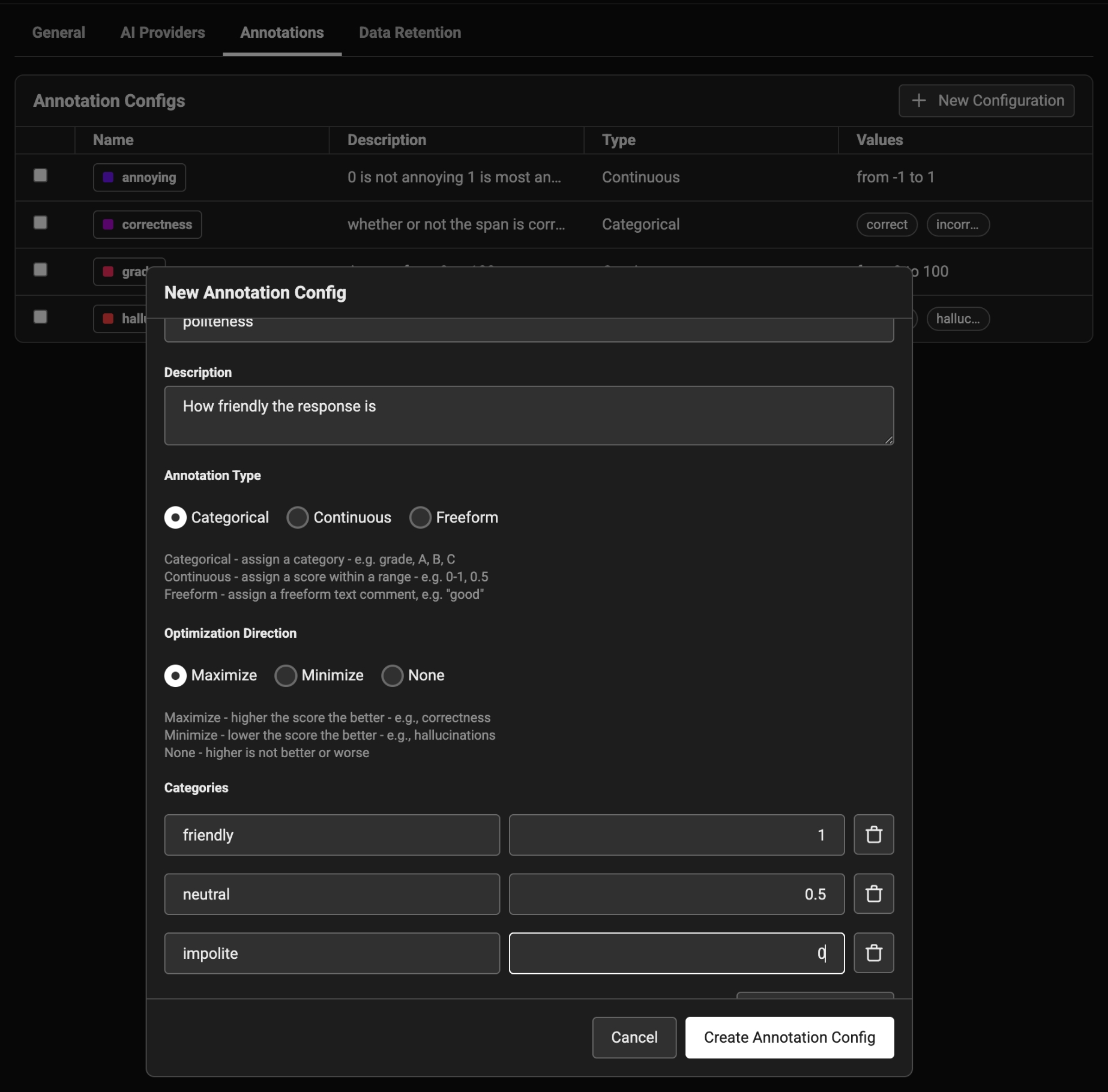This screenshot has width=1108, height=1092.
Task: Cancel the new annotation config dialog
Action: coord(634,1037)
